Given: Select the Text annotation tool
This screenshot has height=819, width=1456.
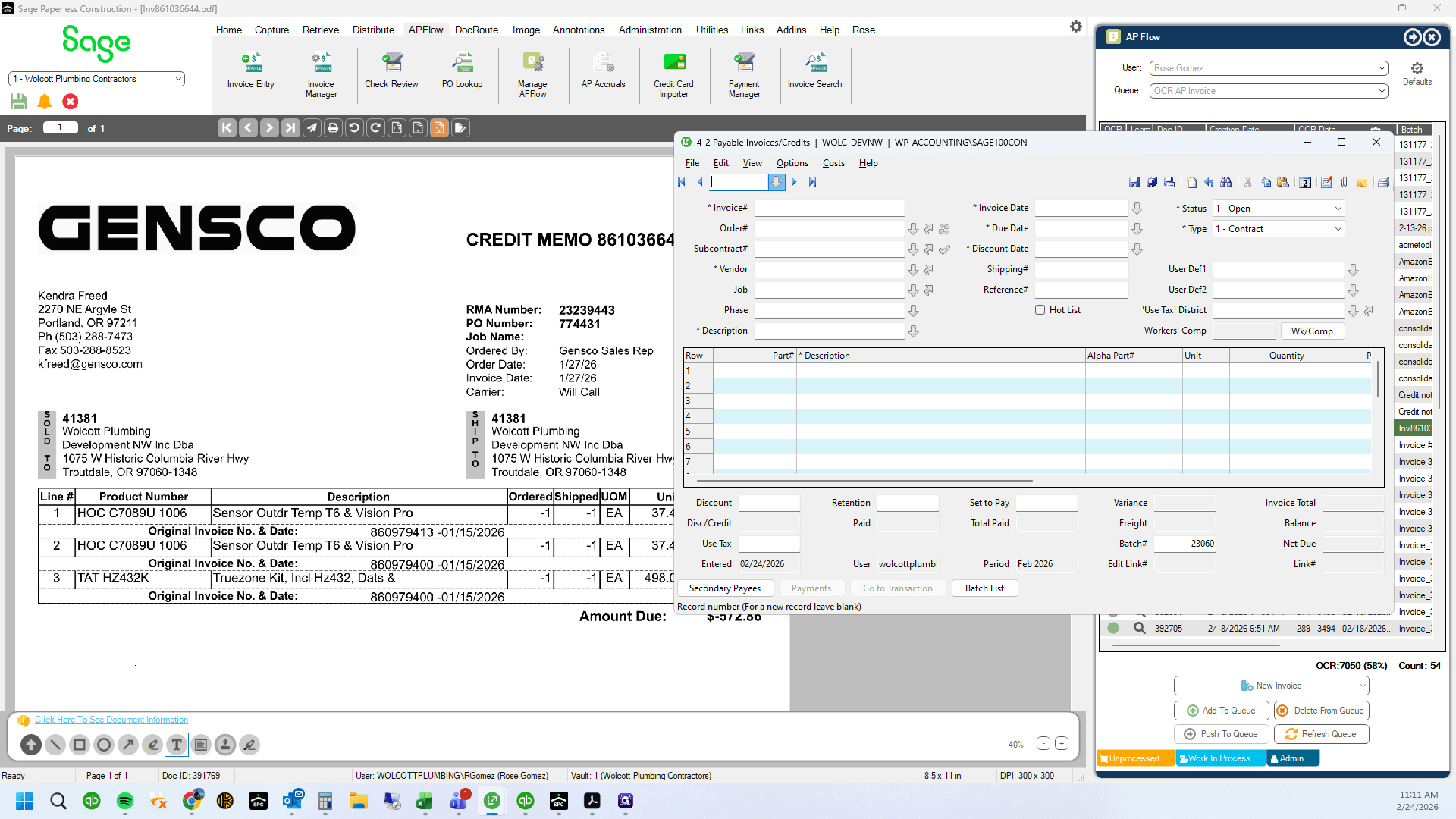Looking at the screenshot, I should click(177, 745).
